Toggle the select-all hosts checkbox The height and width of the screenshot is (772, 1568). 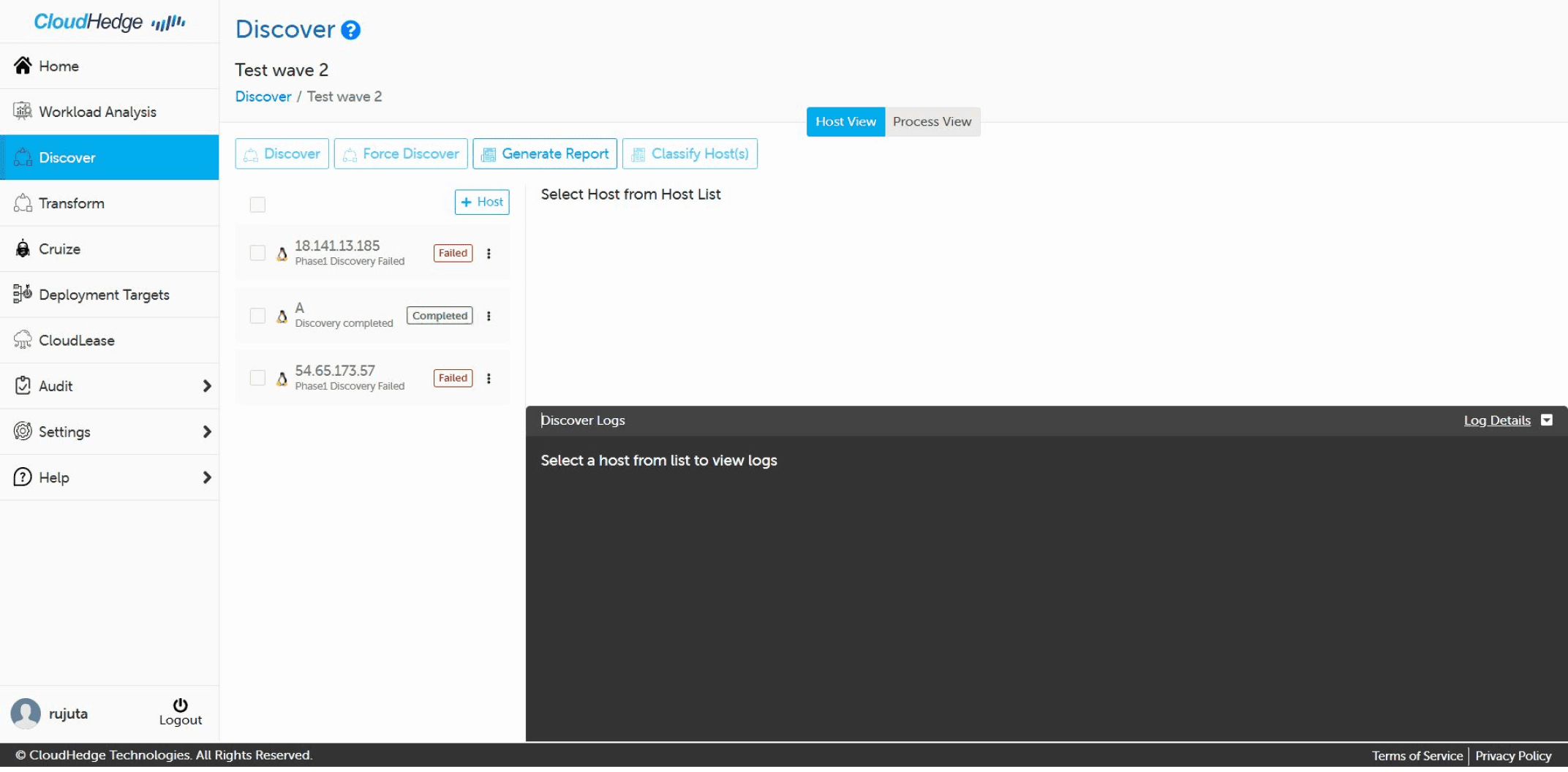pos(257,205)
